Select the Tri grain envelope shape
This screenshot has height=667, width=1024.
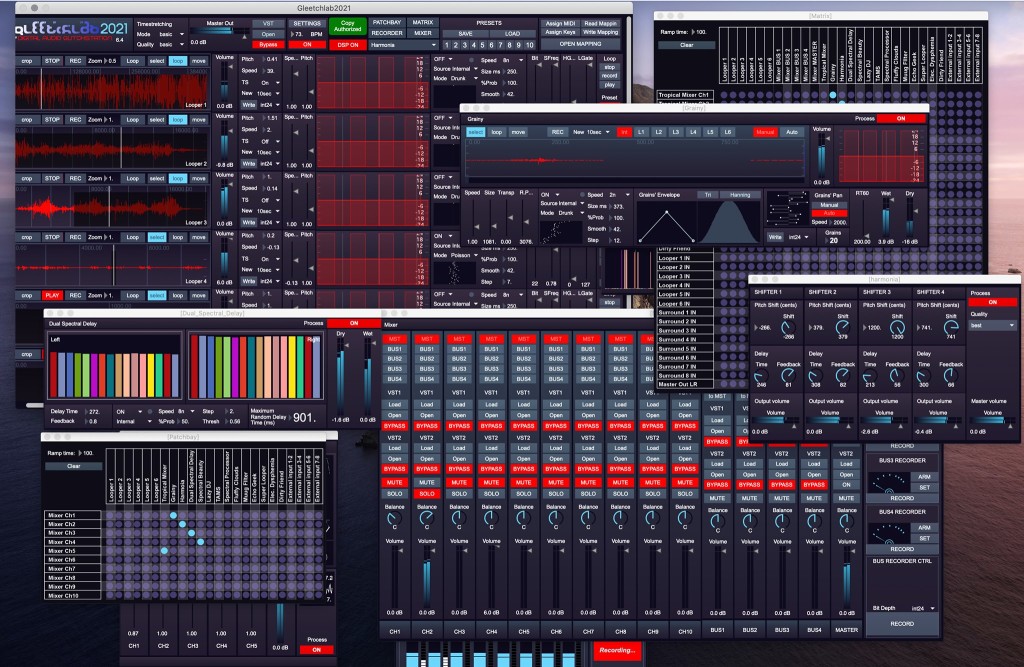[x=708, y=195]
